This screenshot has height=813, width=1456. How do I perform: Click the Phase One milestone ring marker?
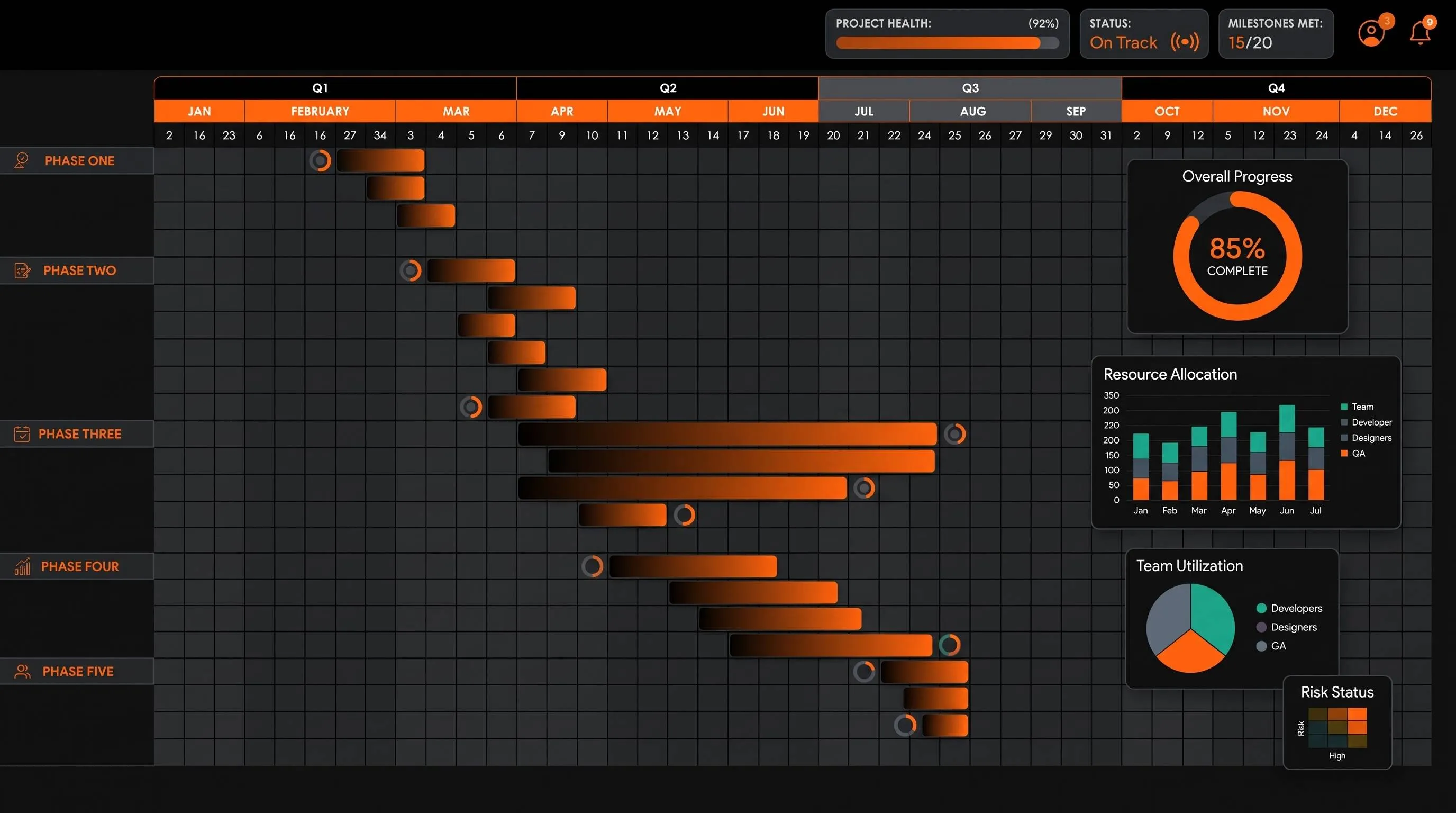pos(320,160)
